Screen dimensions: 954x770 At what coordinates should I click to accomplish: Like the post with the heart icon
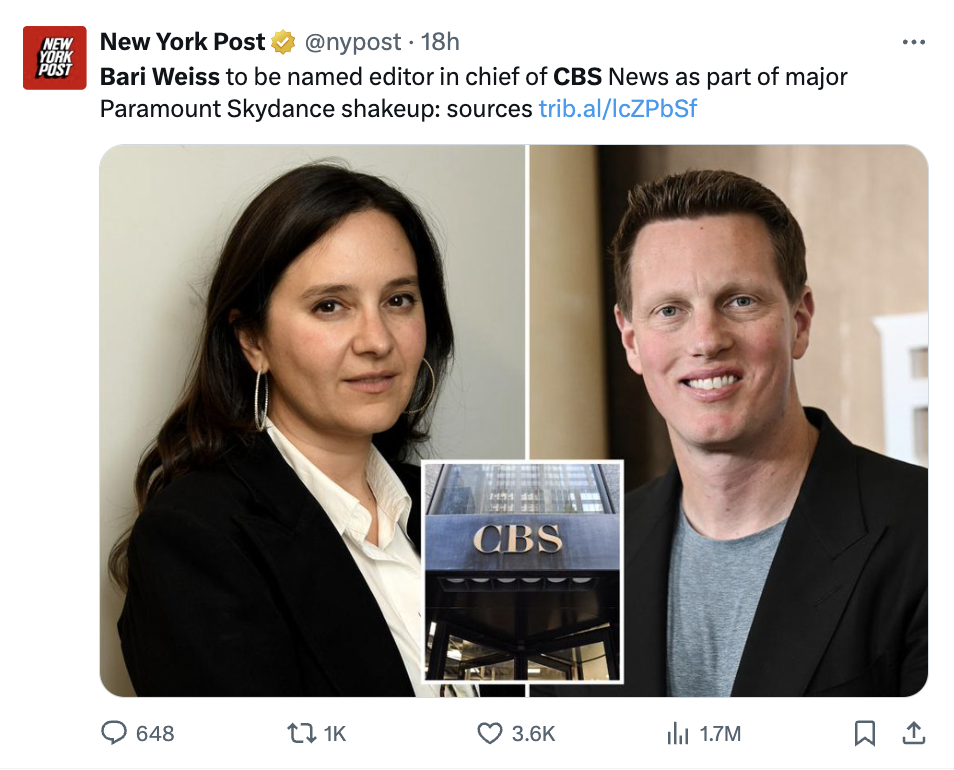489,733
